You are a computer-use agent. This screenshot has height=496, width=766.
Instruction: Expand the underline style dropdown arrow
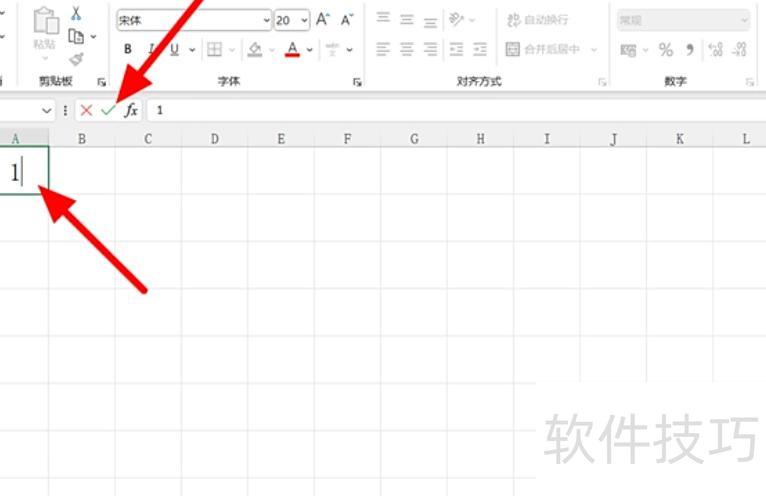pos(192,49)
